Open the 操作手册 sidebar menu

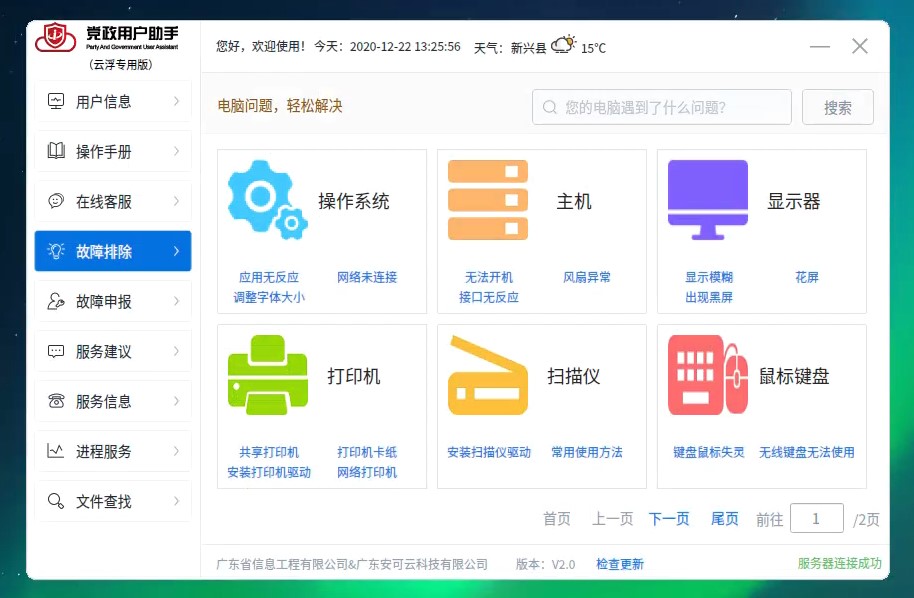[112, 152]
